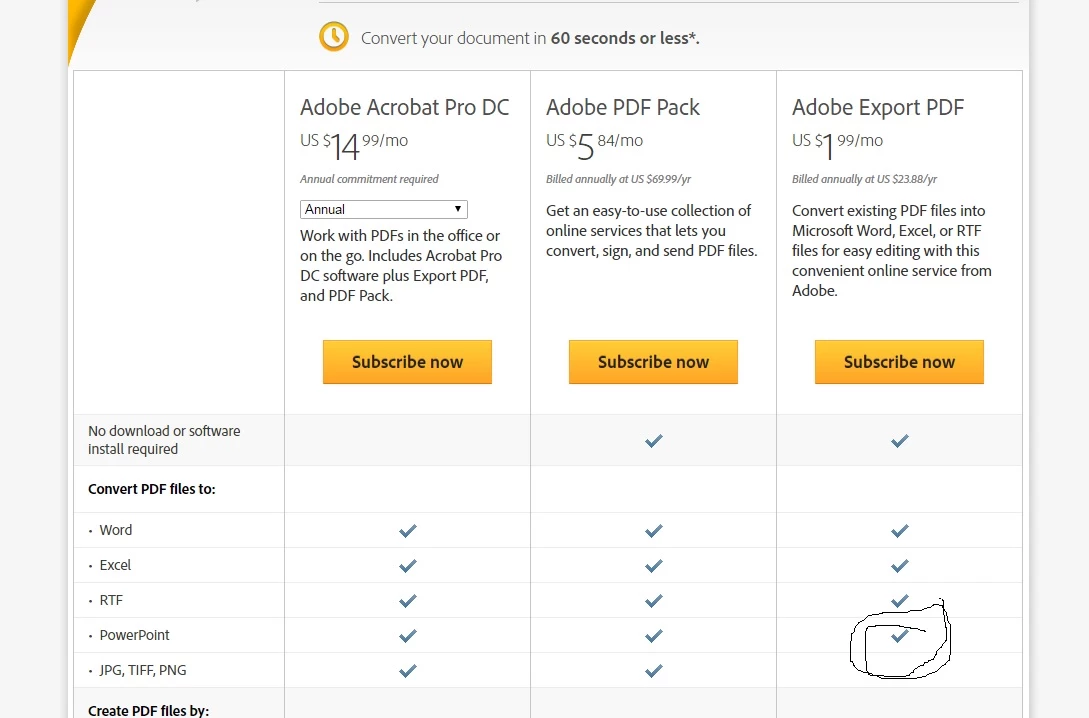Click the Adobe Acrobat Pro DC heading

coord(404,108)
